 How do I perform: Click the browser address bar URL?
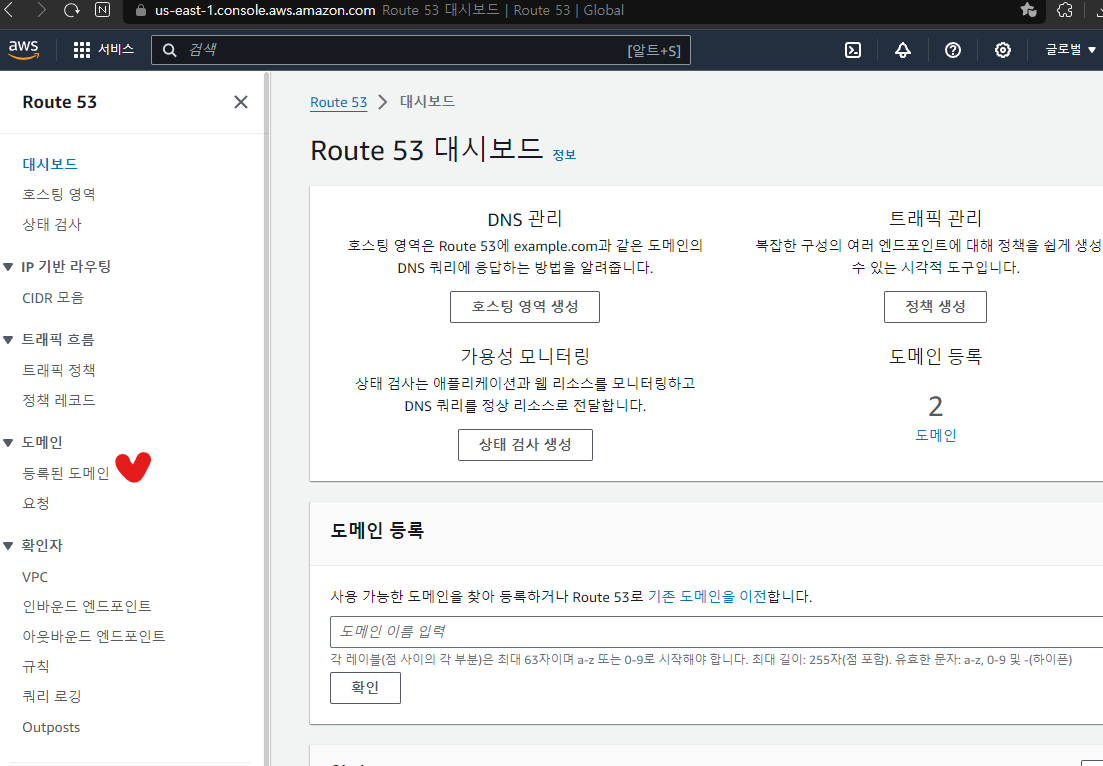point(265,11)
